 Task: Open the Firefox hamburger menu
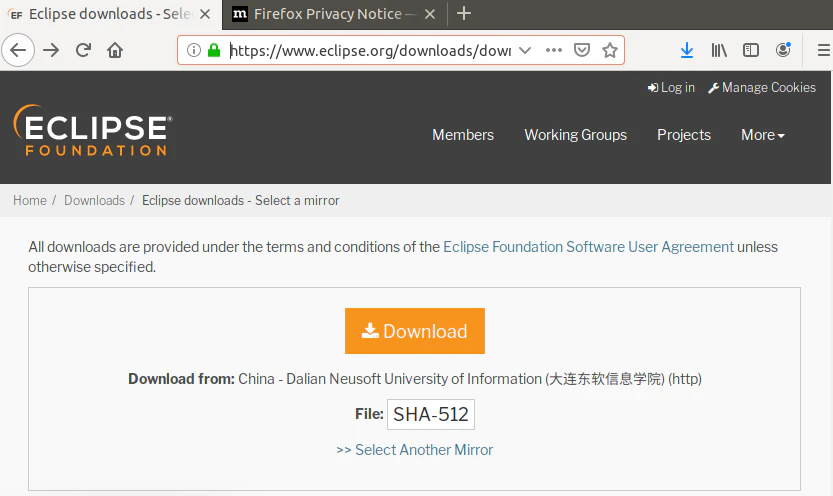click(823, 50)
